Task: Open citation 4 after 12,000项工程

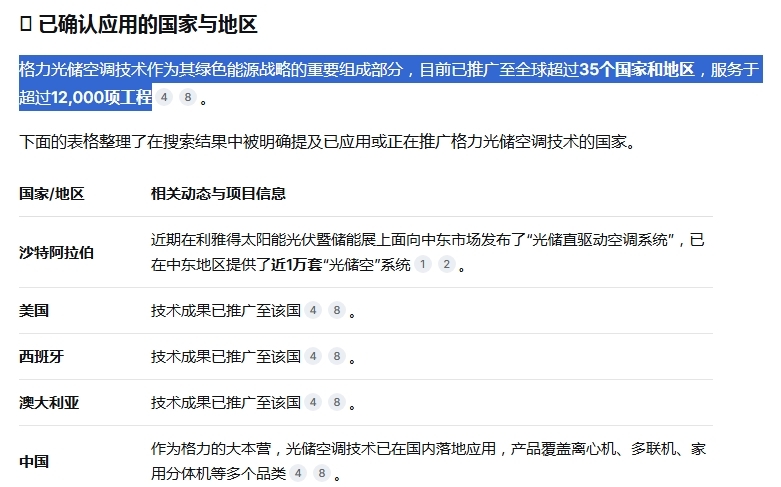Action: coord(164,97)
